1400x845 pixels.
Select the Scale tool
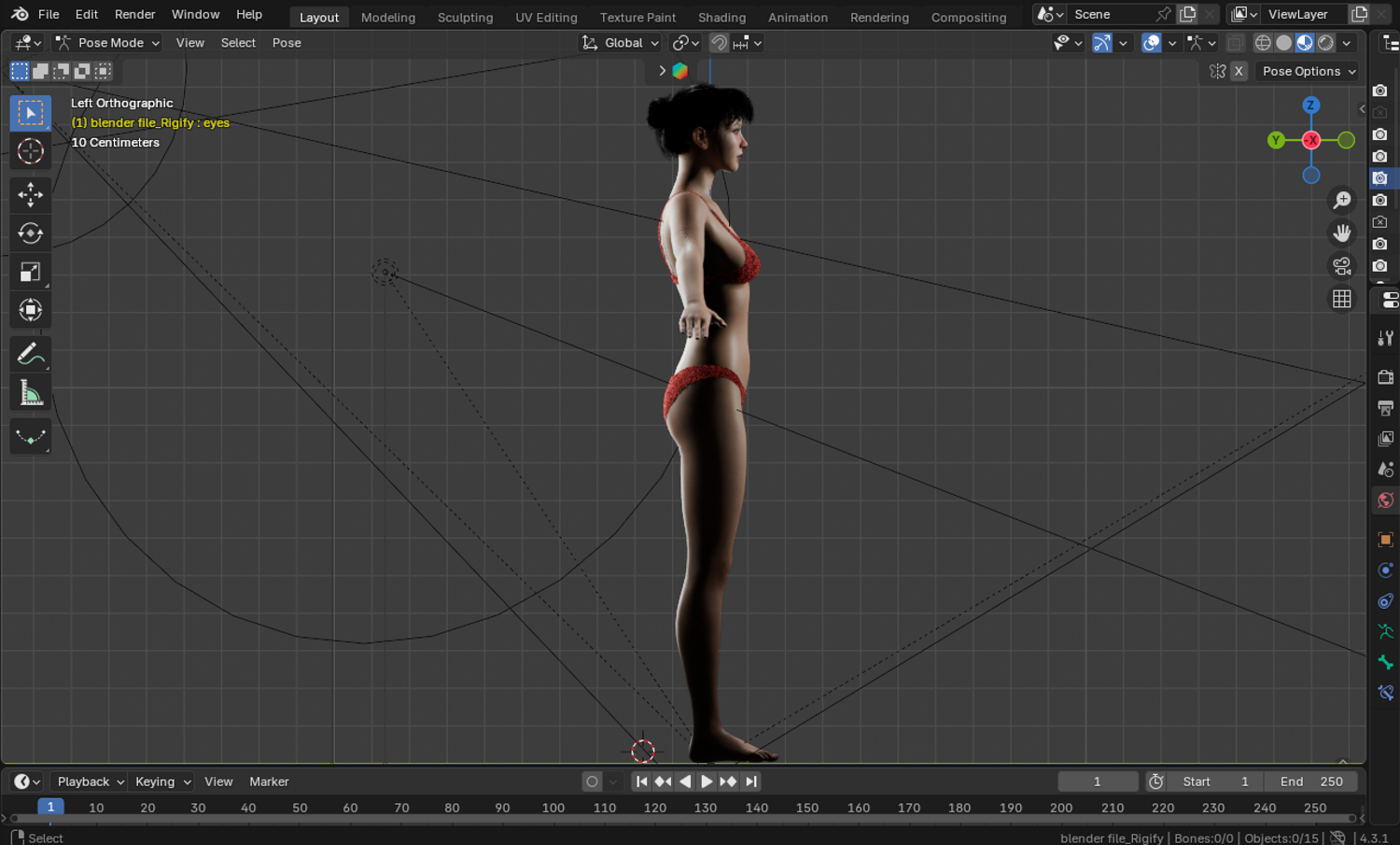(30, 272)
